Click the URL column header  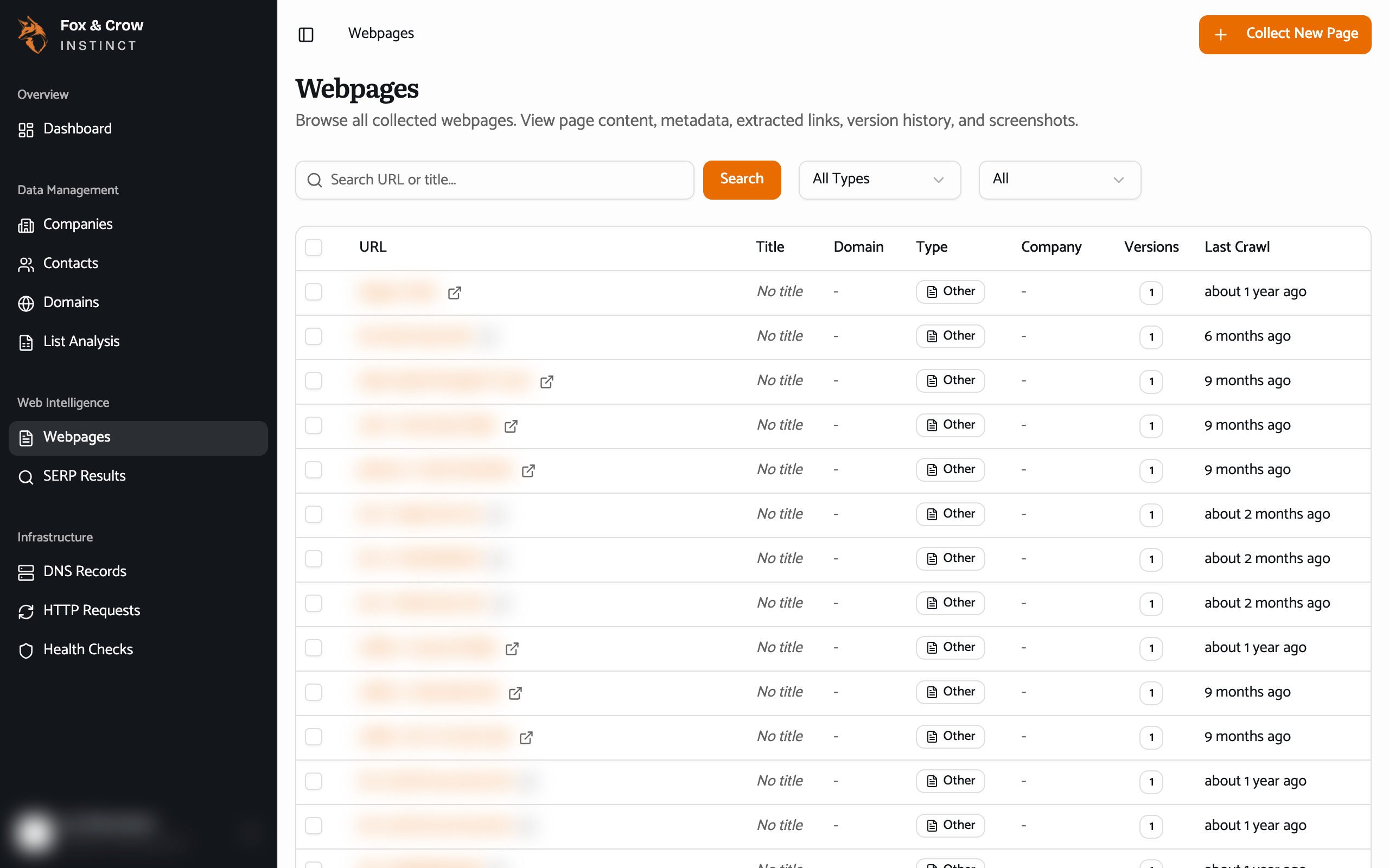coord(373,247)
